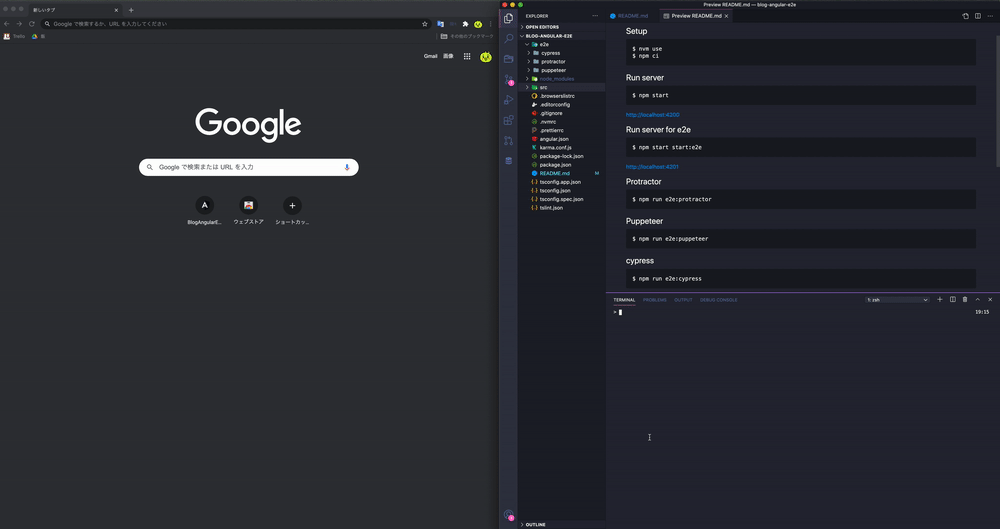The image size is (1000, 529).
Task: Click the Google account avatar on the page
Action: point(486,57)
